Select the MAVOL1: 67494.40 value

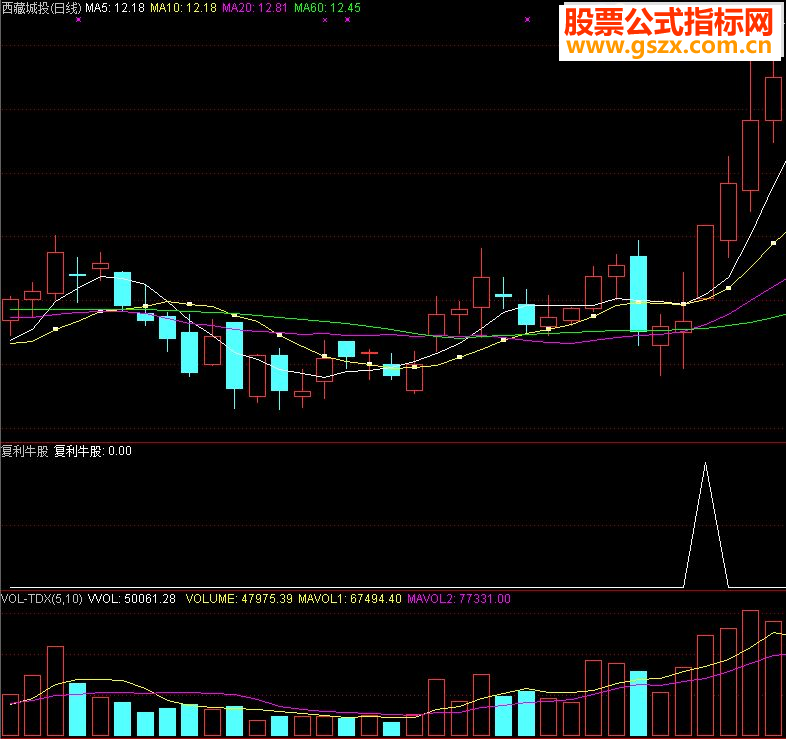pos(350,599)
